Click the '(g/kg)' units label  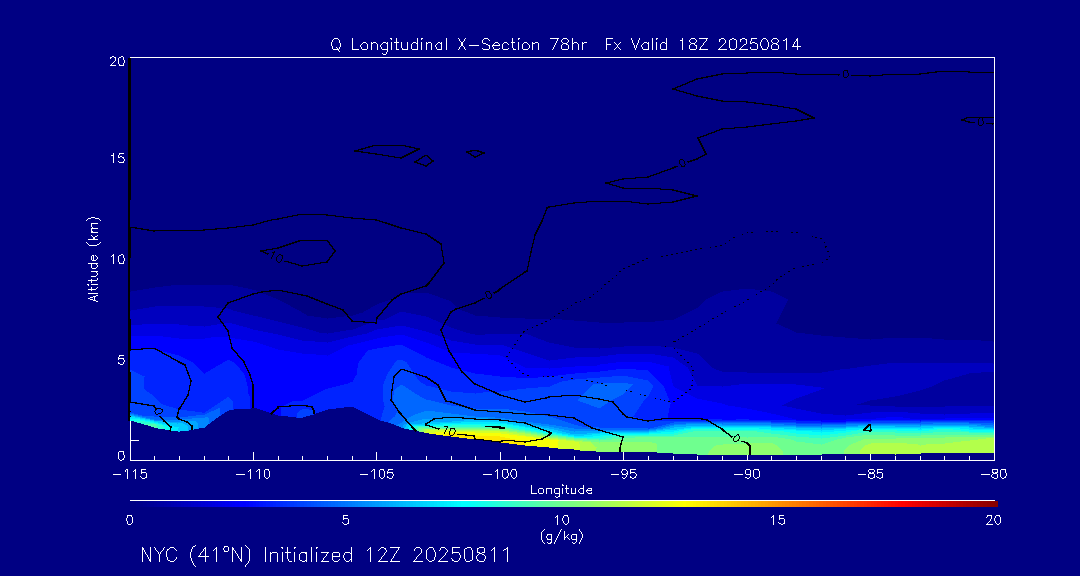click(x=561, y=536)
